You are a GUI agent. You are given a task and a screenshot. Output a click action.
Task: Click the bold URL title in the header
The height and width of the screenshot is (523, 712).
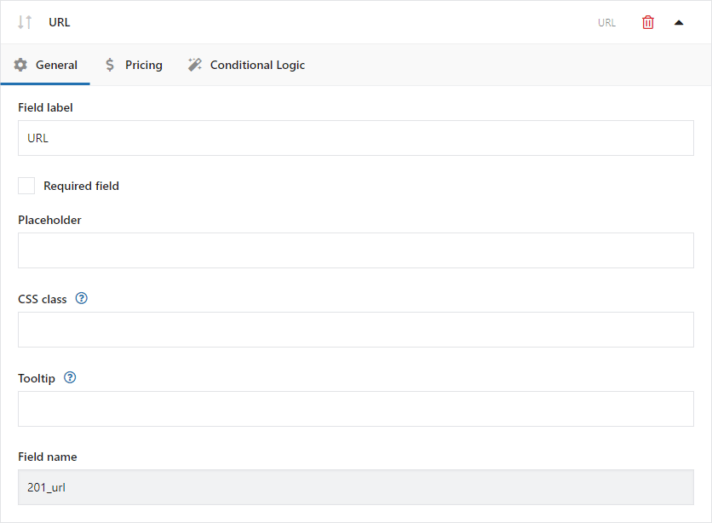[x=59, y=22]
